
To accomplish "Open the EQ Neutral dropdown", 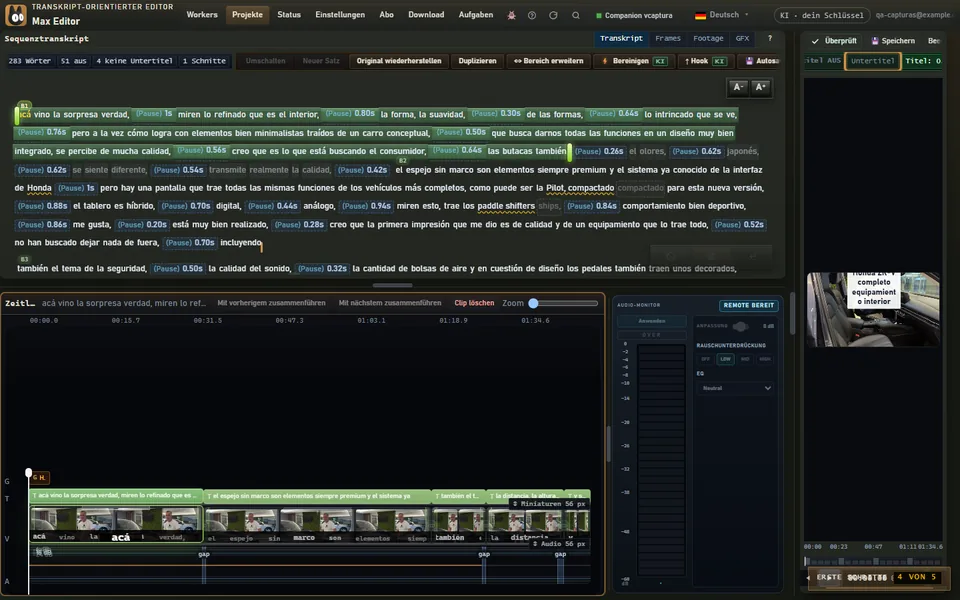I will coord(735,388).
